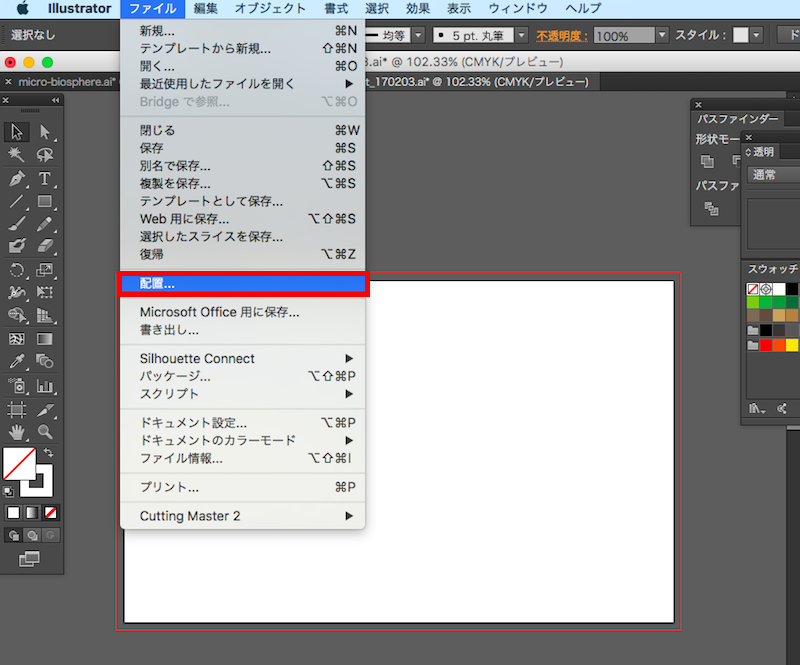Expand Silhouette Connect submenu
Screen dimensions: 800x665
(243, 359)
